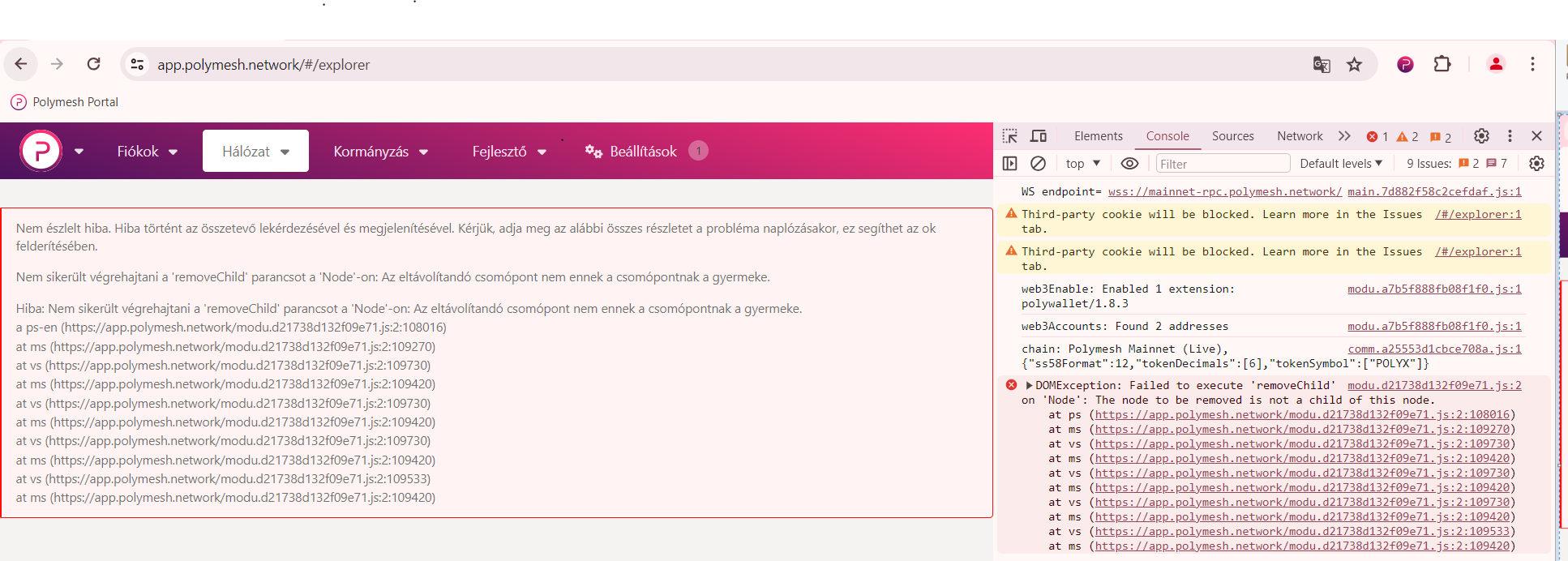Screen dimensions: 1568x561
Task: Open the Fejlesztő menu
Action: click(509, 152)
